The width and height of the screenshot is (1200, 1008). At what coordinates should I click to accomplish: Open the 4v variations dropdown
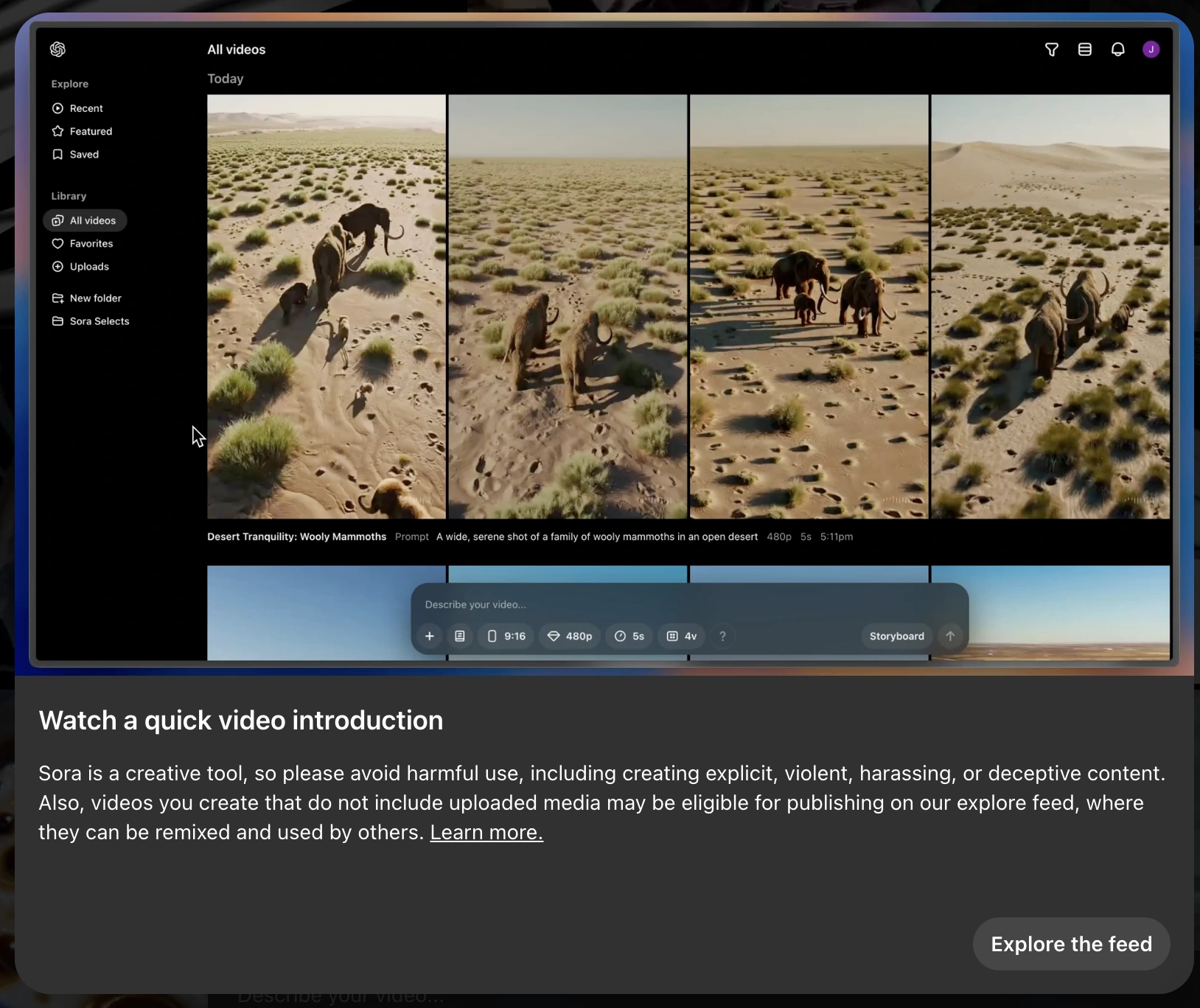(x=682, y=636)
